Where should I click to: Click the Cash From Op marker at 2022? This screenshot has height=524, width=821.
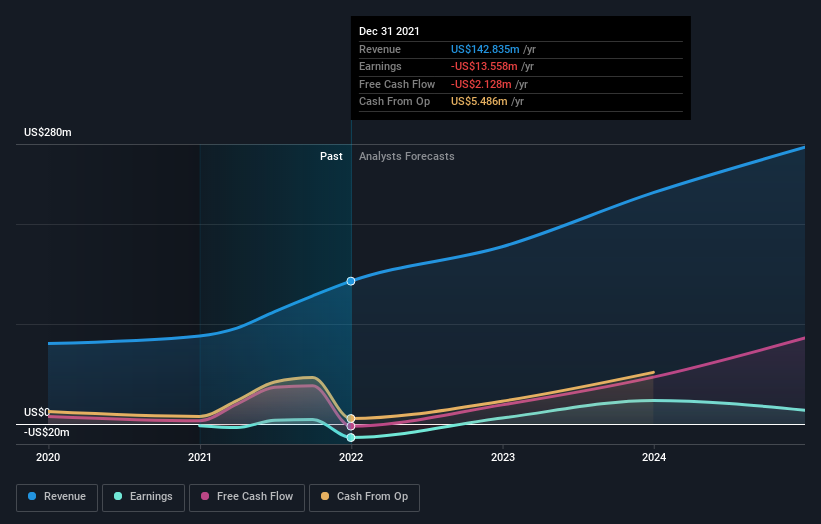(351, 418)
